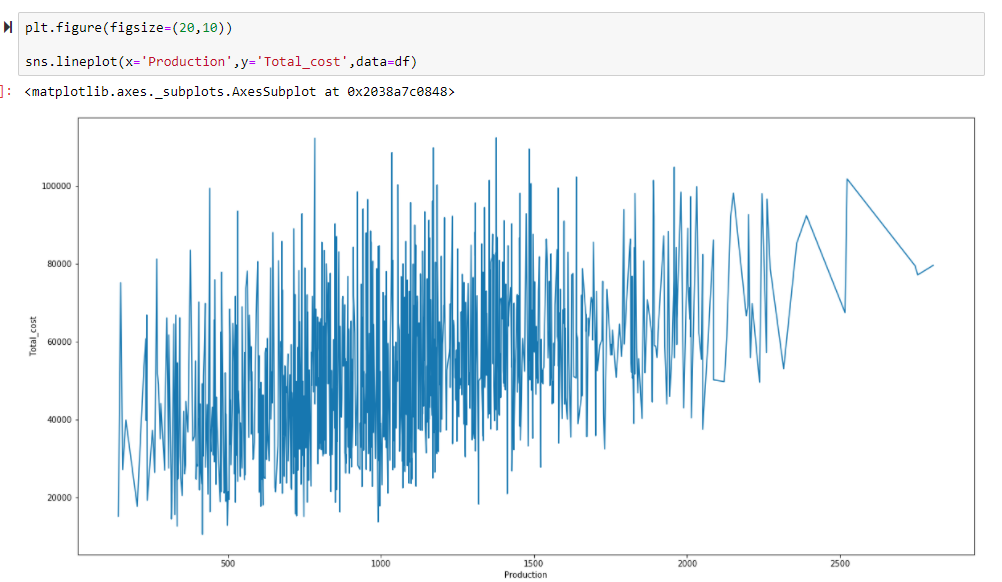Click the 1000 tick on x-axis
The image size is (1002, 582).
[x=380, y=564]
